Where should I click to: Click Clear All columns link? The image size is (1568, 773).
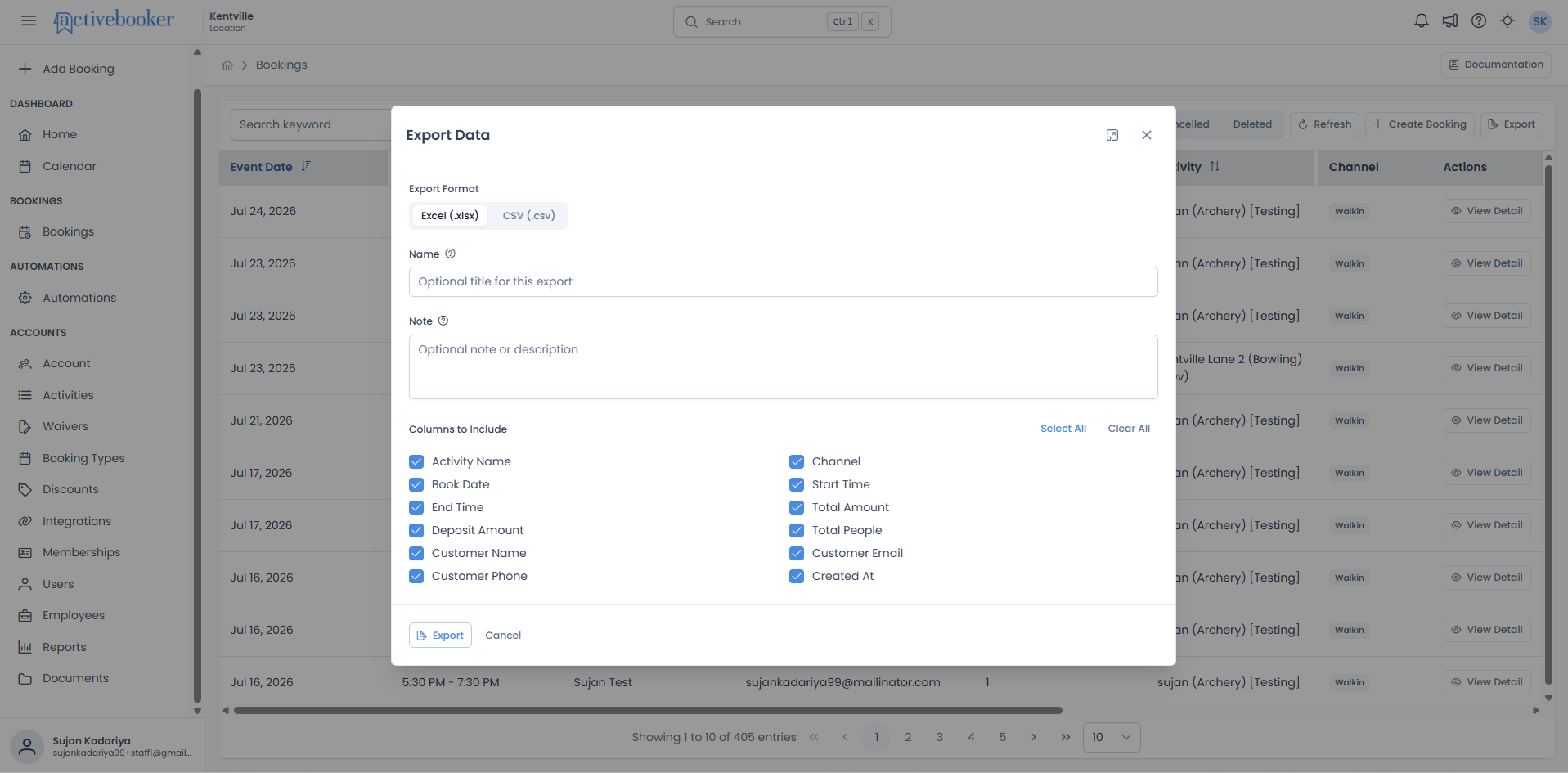click(x=1129, y=429)
